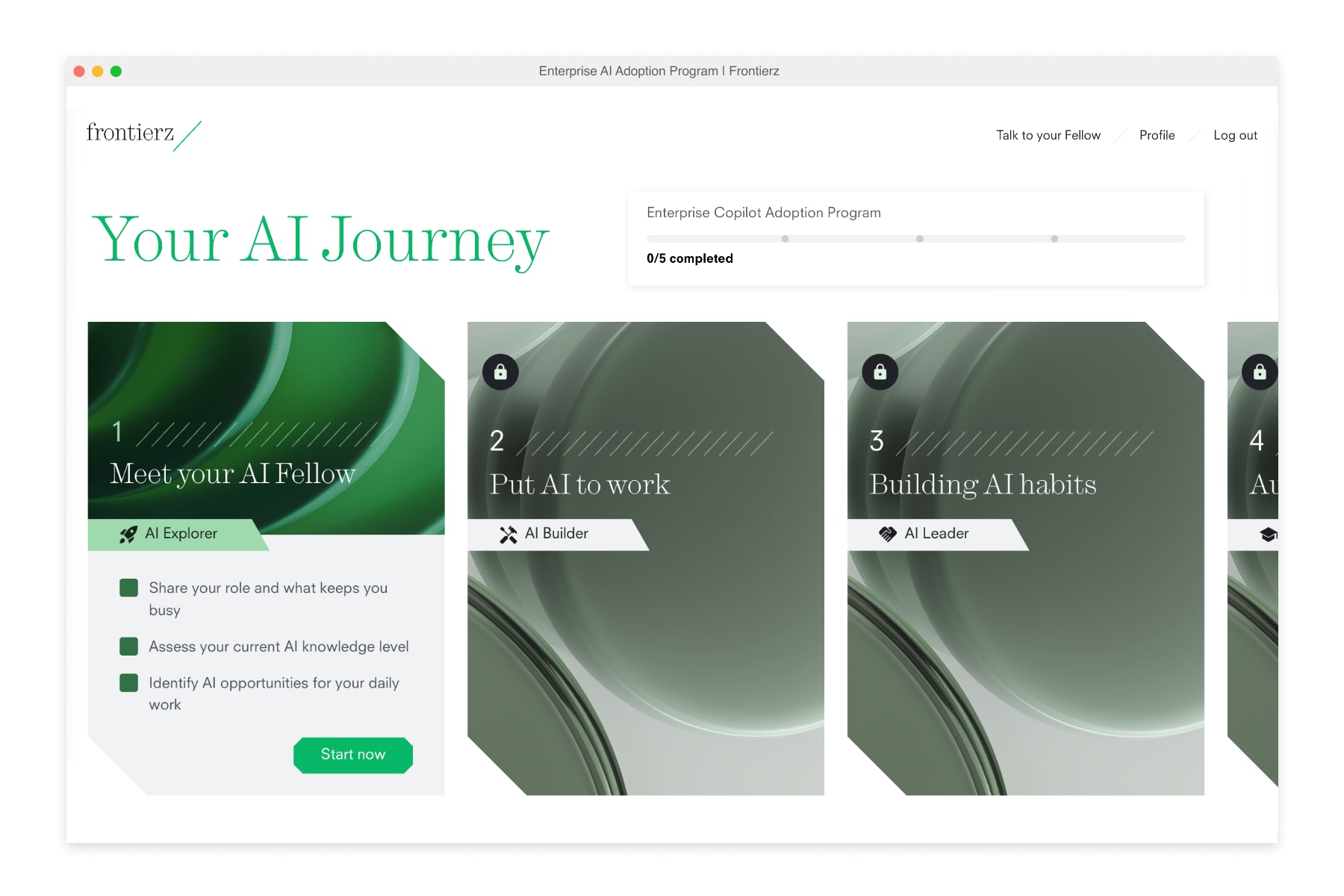This screenshot has height=896, width=1344.
Task: Click the lock icon on Building AI habits card
Action: pyautogui.click(x=880, y=372)
